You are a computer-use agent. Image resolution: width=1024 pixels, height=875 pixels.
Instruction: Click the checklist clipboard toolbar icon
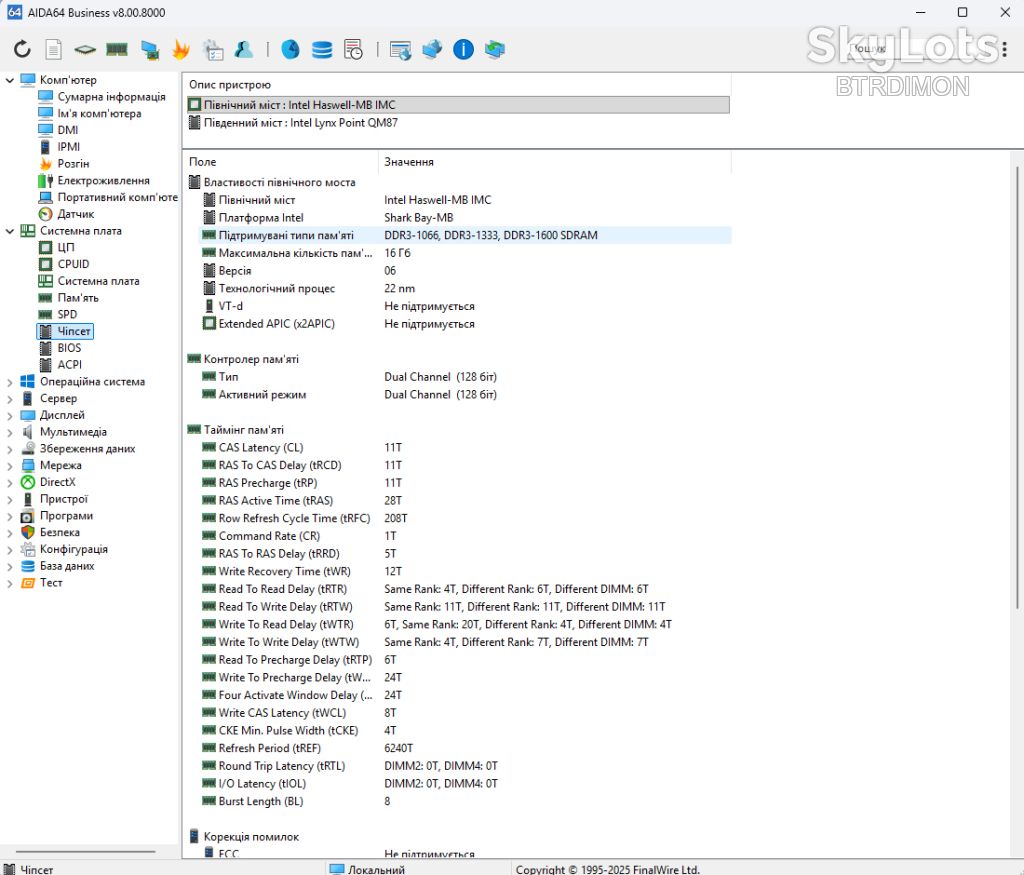213,50
